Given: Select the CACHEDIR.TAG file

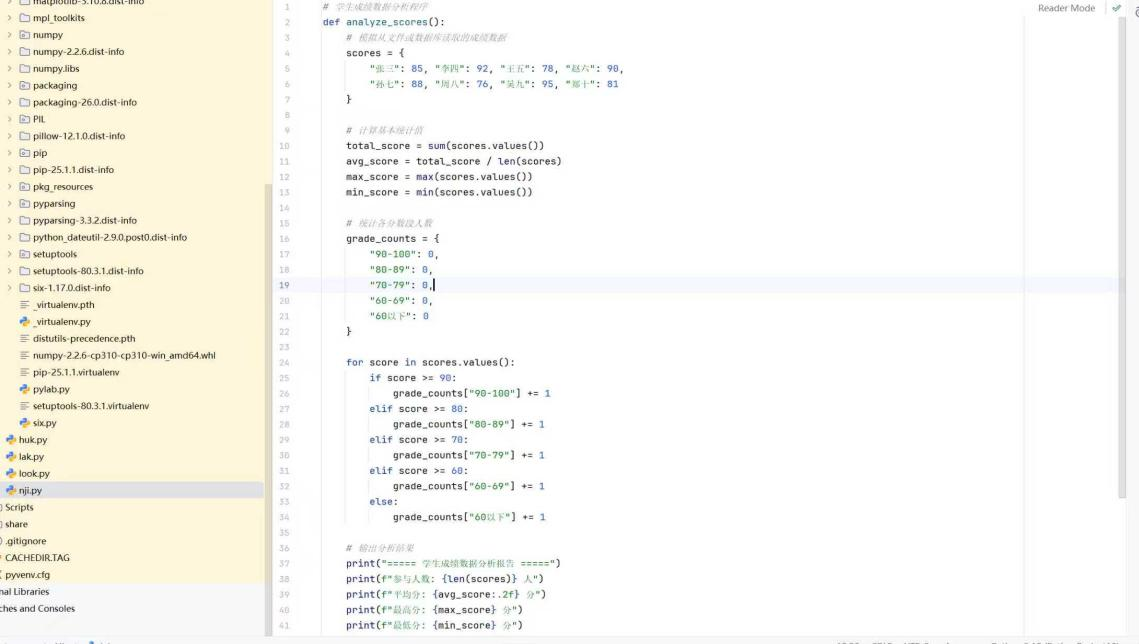Looking at the screenshot, I should click(x=37, y=558).
